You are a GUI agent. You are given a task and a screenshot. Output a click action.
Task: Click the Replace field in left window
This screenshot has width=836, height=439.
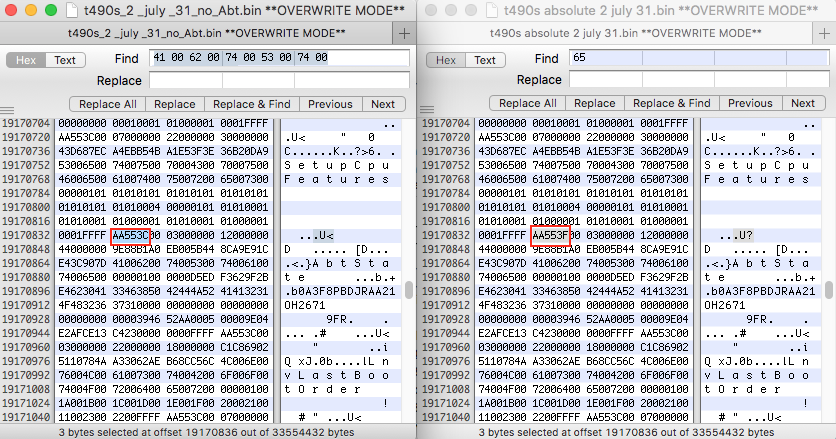click(x=279, y=81)
